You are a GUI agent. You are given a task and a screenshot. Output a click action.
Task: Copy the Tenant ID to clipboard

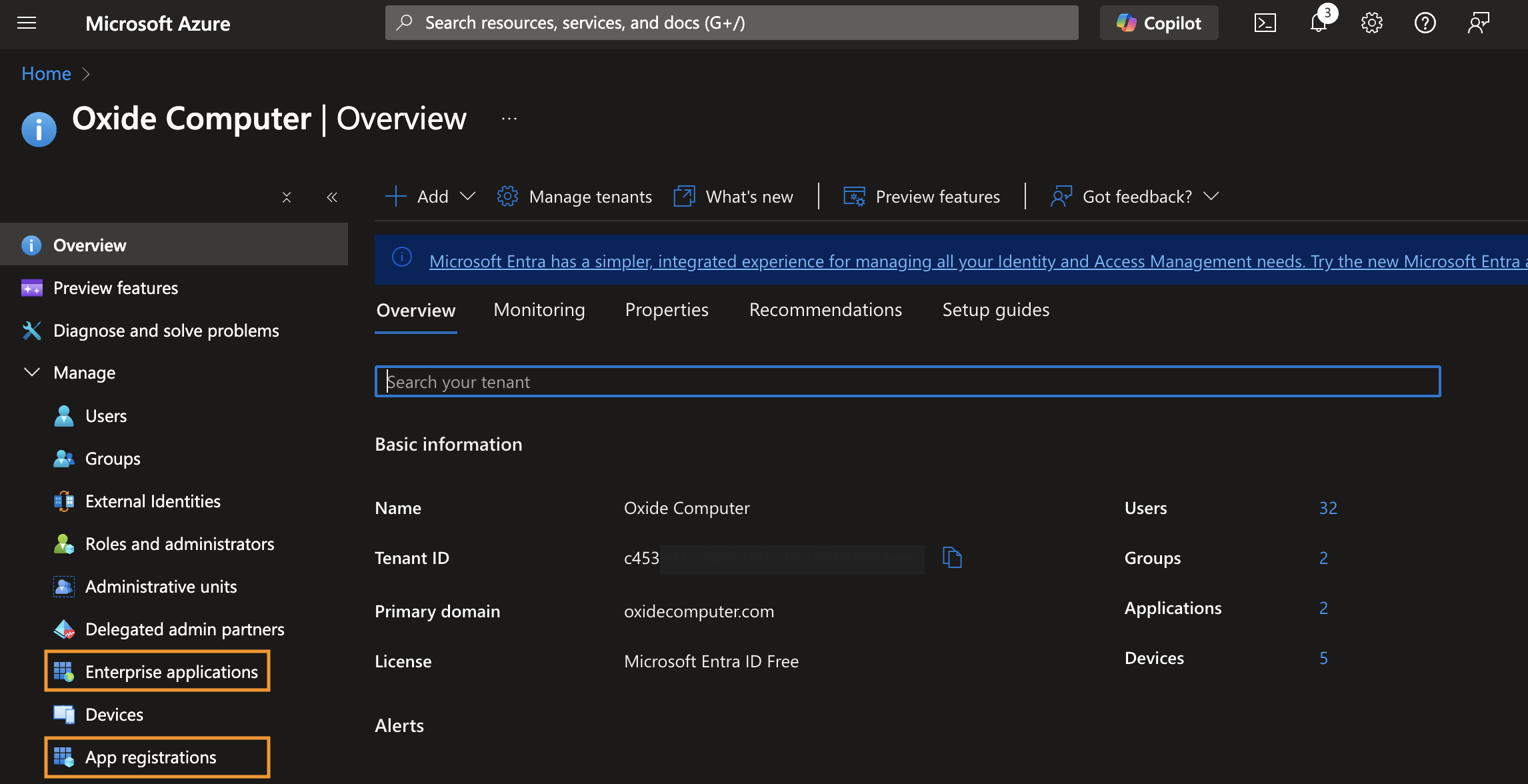click(x=952, y=557)
